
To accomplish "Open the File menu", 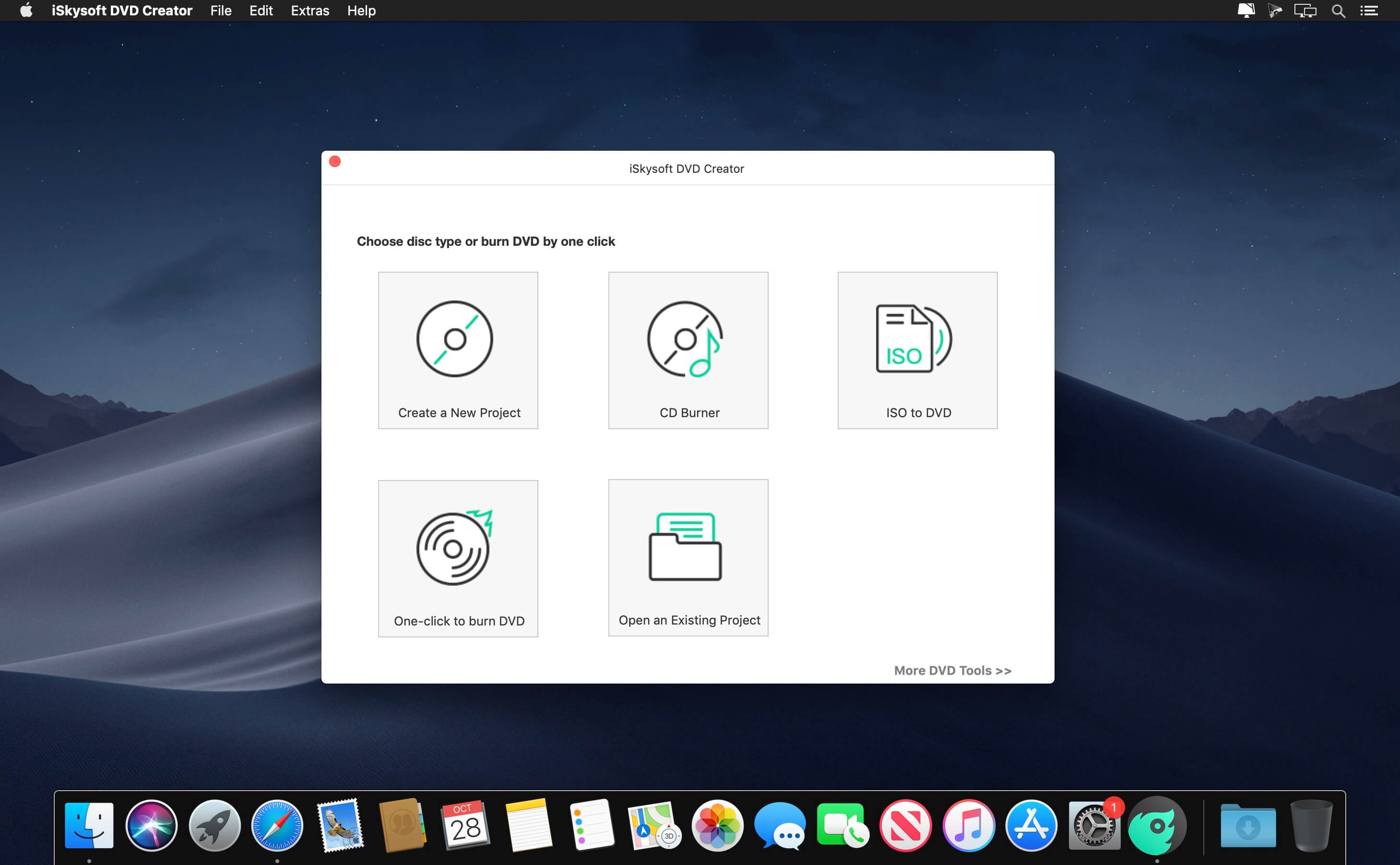I will [221, 10].
